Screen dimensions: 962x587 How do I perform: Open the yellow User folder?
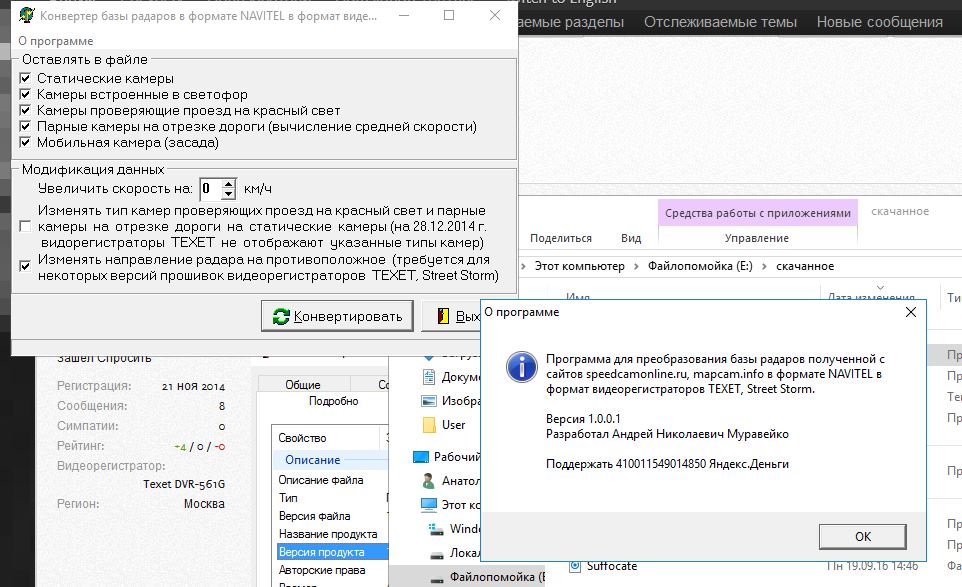pos(429,425)
